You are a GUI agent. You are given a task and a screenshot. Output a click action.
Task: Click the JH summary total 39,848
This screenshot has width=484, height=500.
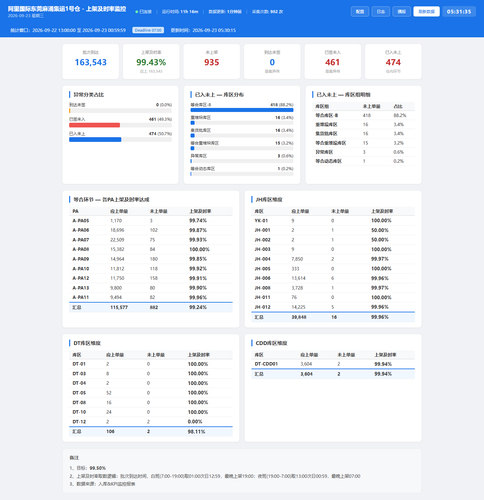(299, 317)
